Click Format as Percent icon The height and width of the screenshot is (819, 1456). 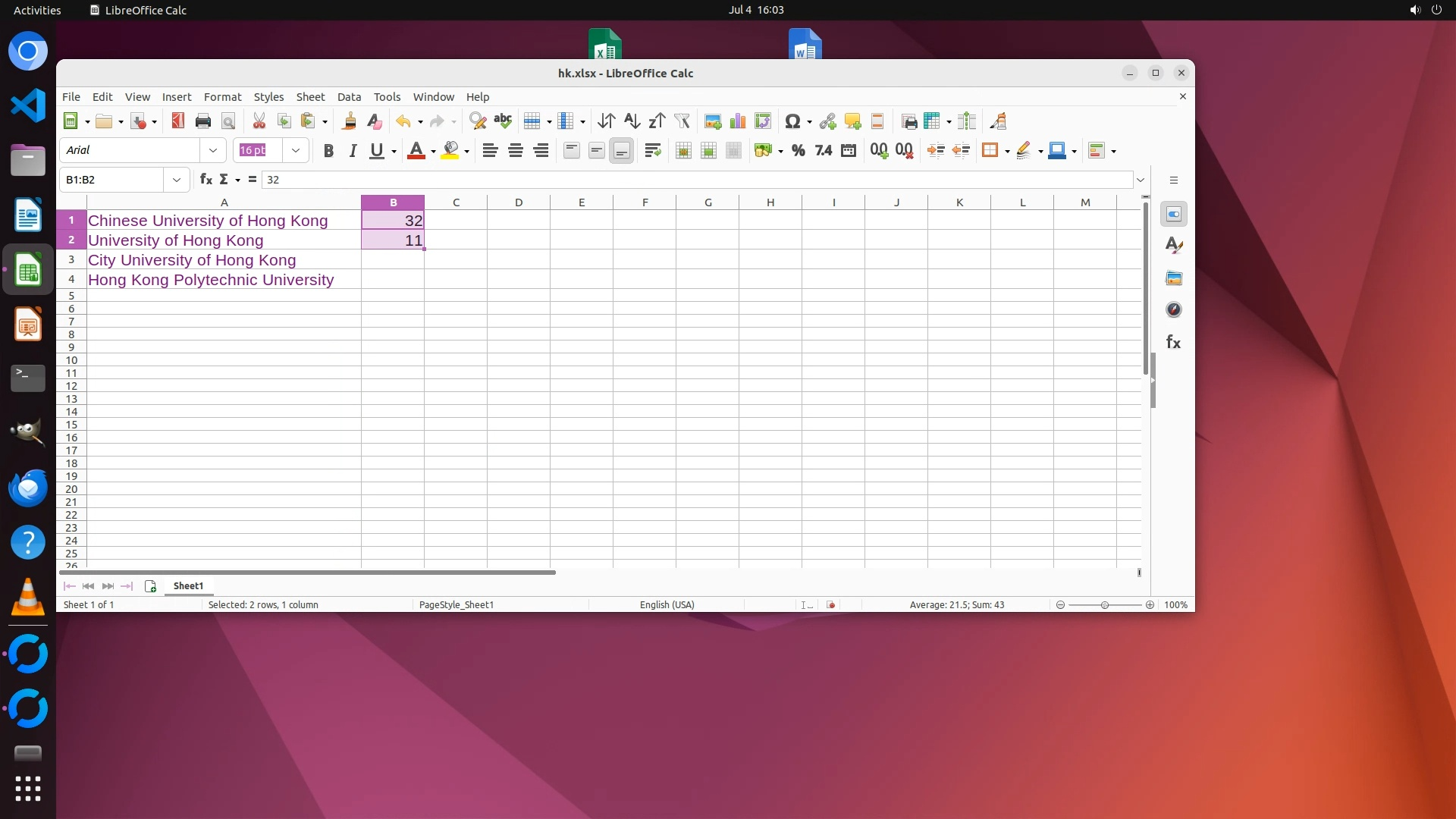798,151
